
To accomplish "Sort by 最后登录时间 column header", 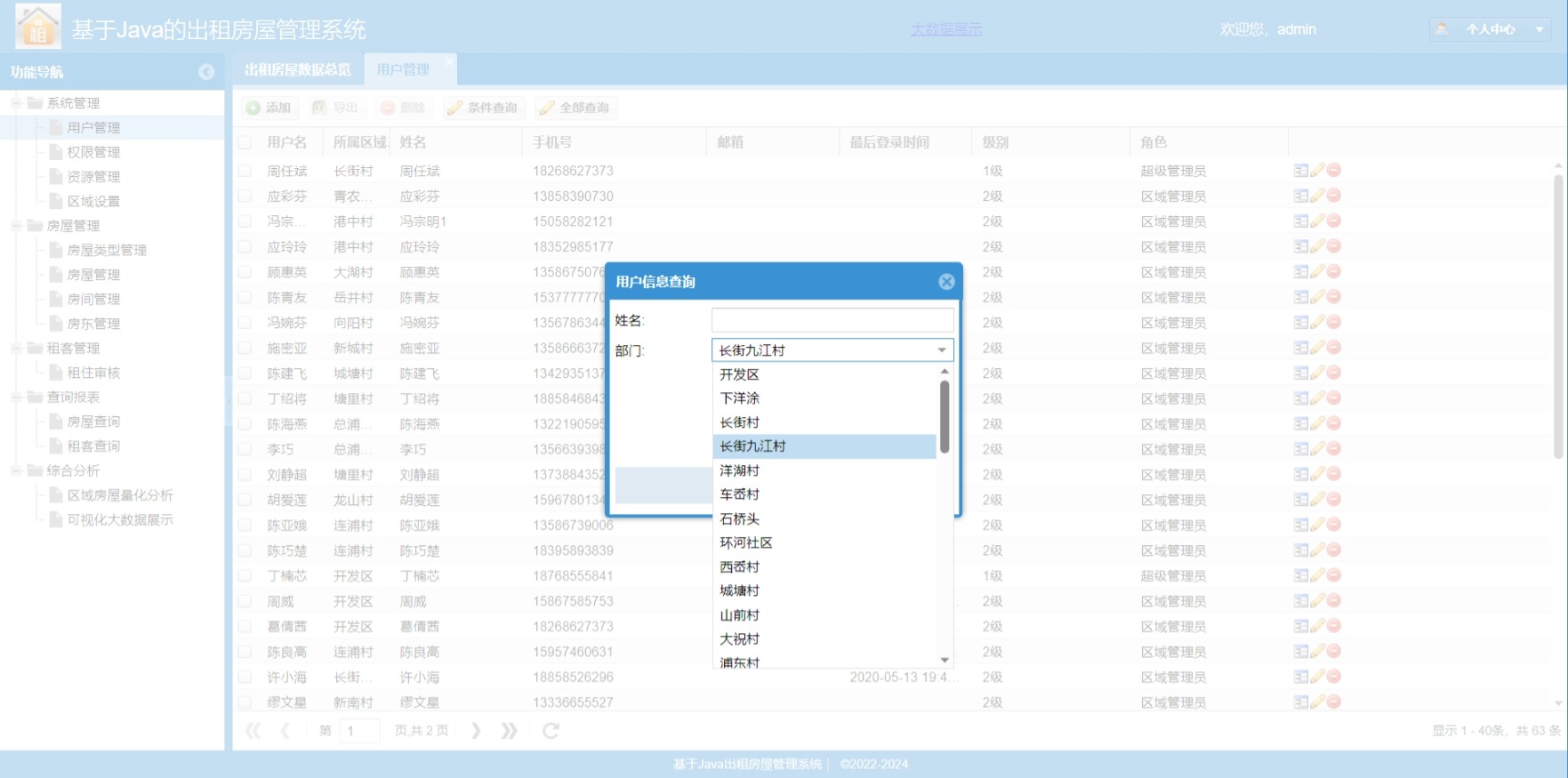I will coord(905,142).
